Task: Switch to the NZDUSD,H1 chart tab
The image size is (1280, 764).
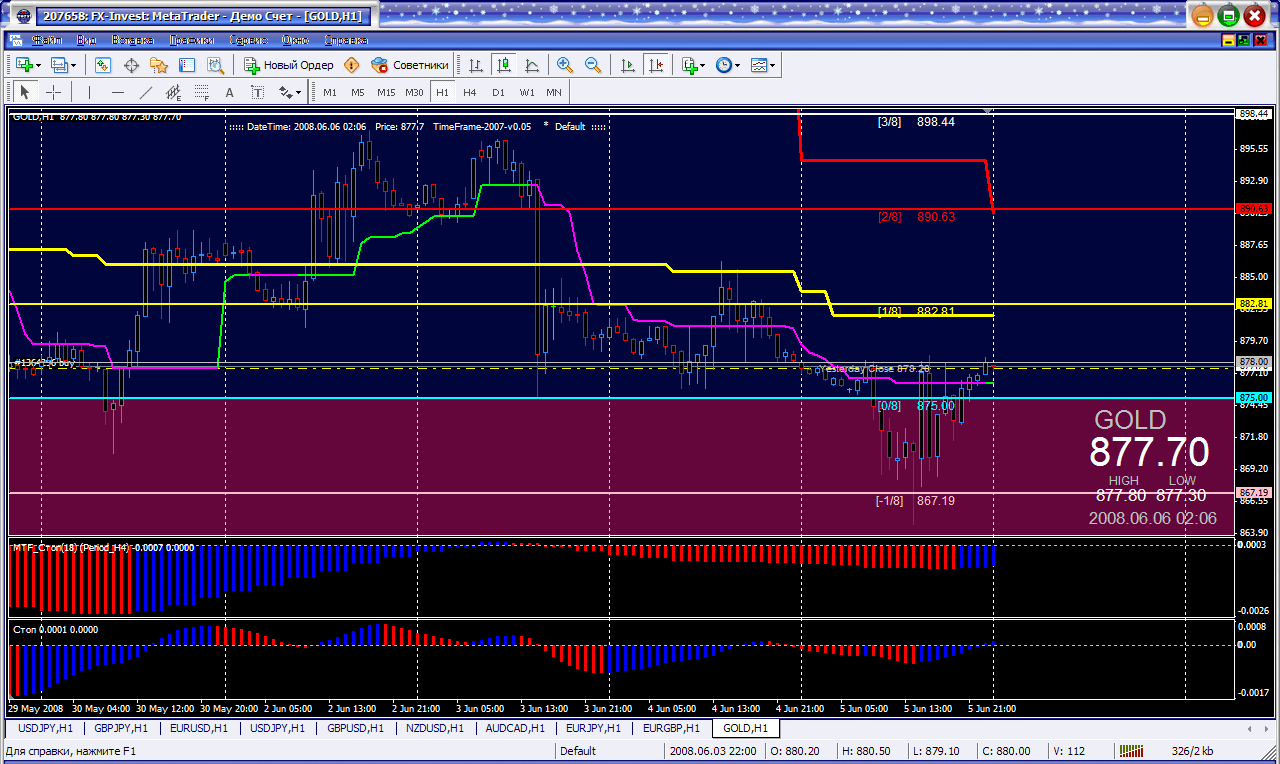Action: pyautogui.click(x=434, y=729)
